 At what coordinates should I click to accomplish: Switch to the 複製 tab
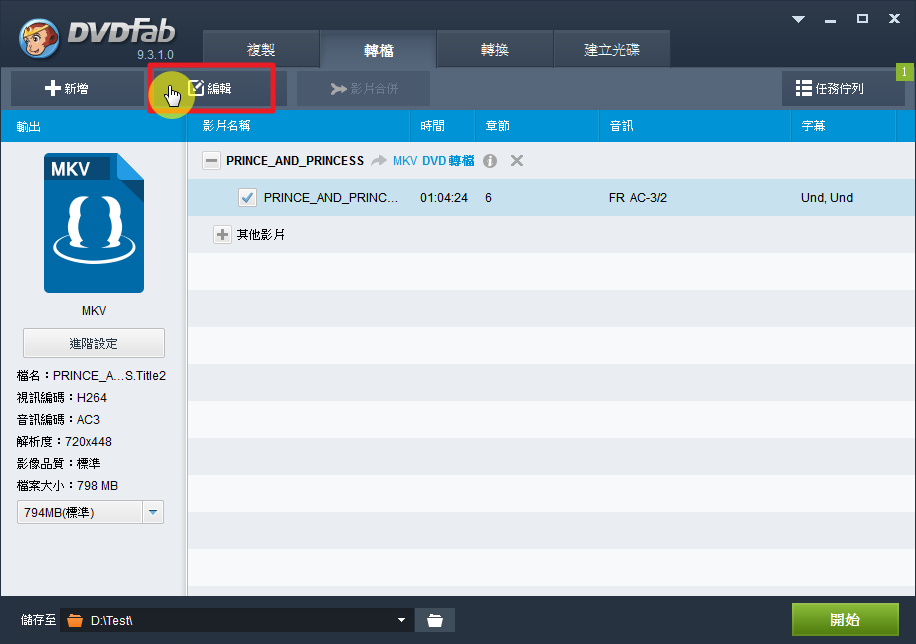tap(261, 50)
